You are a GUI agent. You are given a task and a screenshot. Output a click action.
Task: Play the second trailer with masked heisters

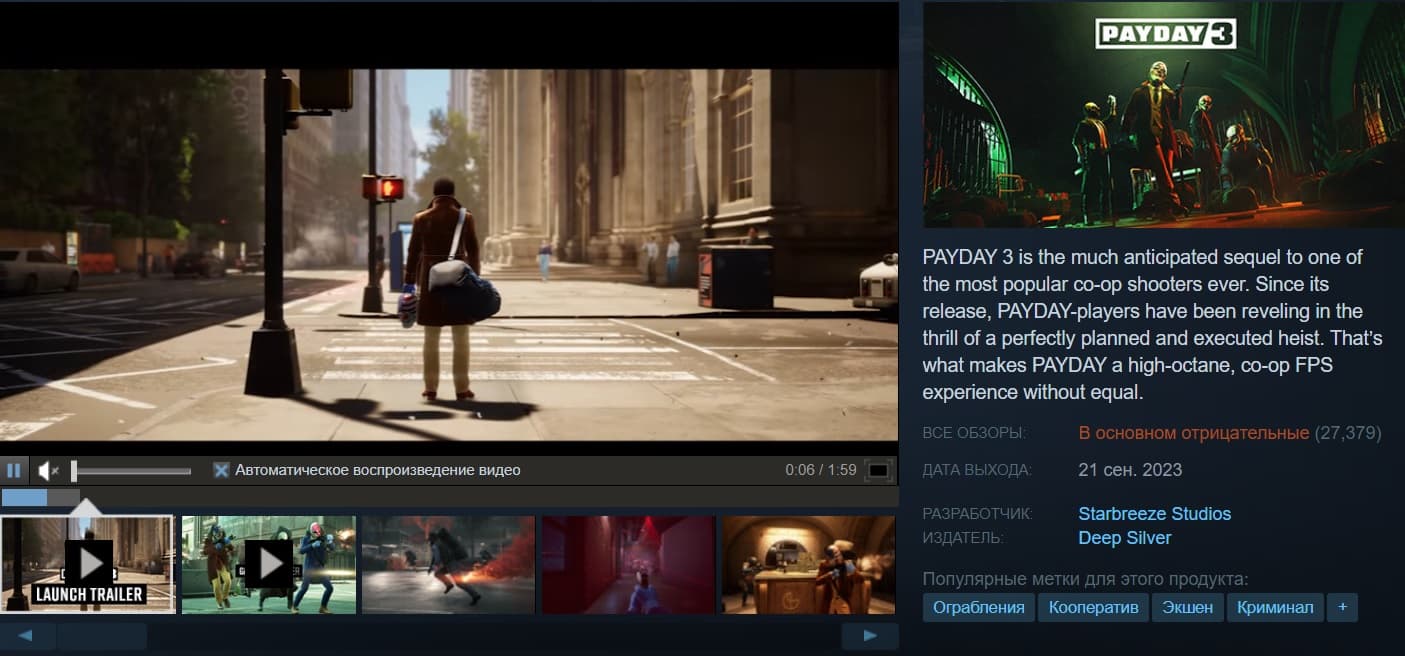pos(269,565)
